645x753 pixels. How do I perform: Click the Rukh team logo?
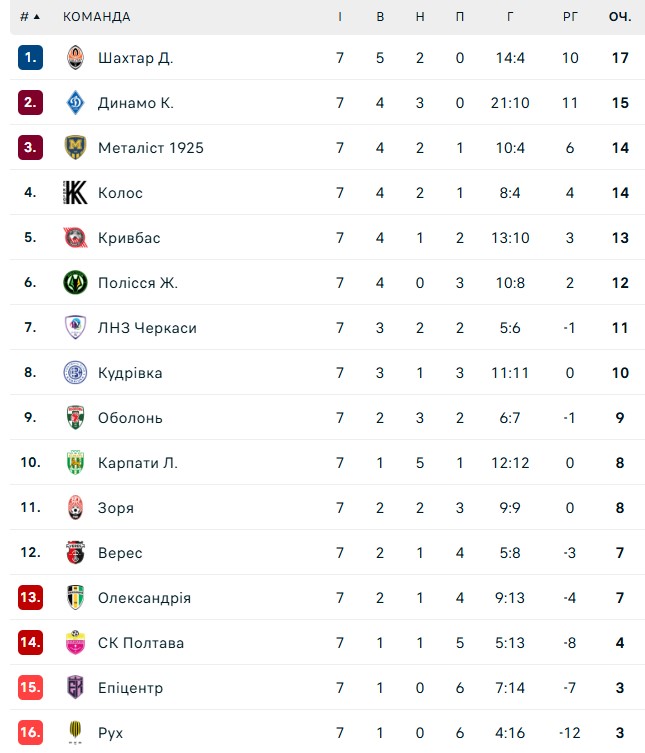(76, 733)
